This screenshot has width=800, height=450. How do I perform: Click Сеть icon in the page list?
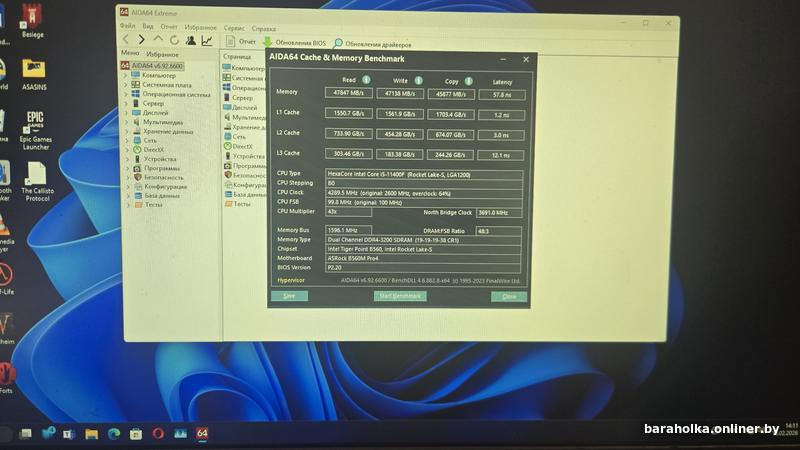point(228,136)
